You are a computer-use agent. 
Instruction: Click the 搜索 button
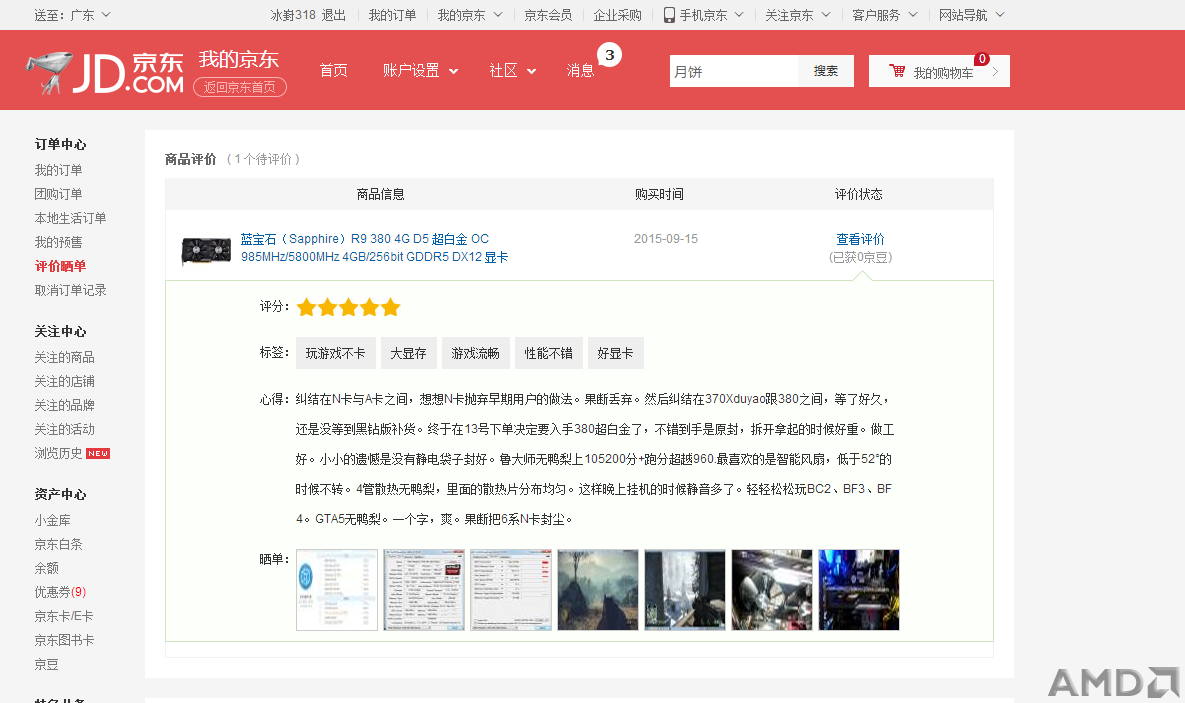pyautogui.click(x=826, y=71)
